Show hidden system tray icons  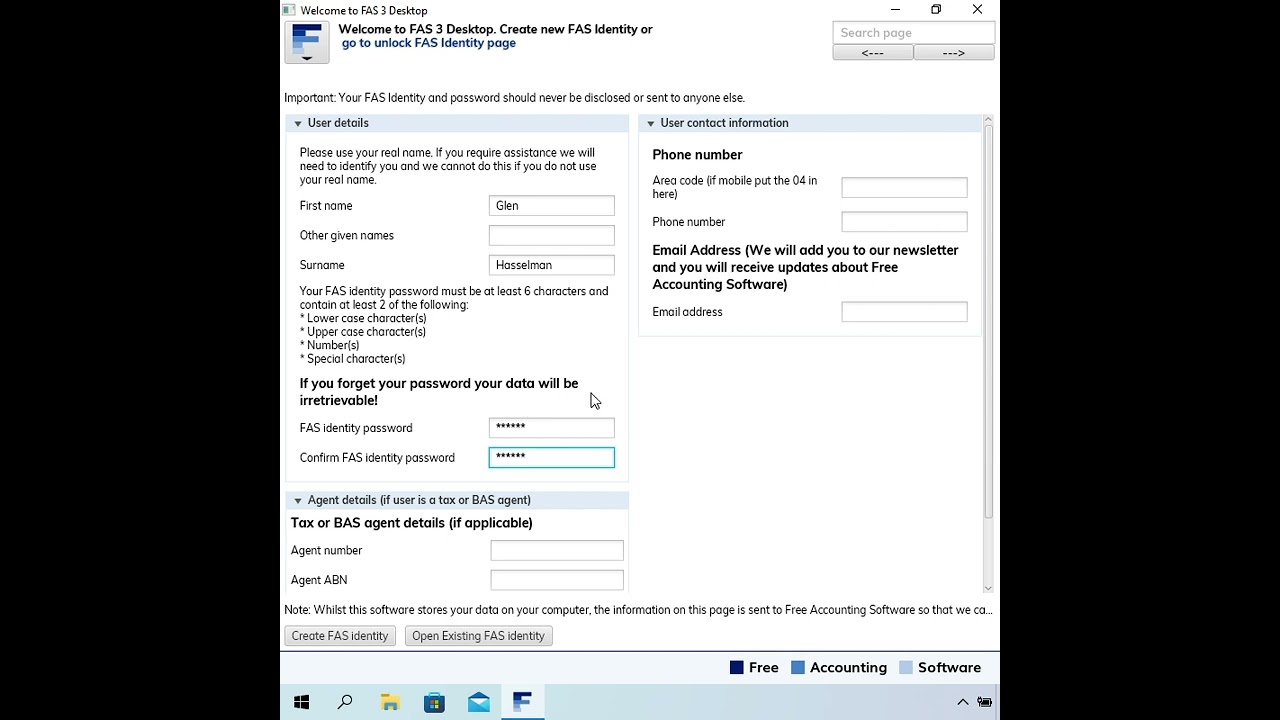click(x=963, y=702)
